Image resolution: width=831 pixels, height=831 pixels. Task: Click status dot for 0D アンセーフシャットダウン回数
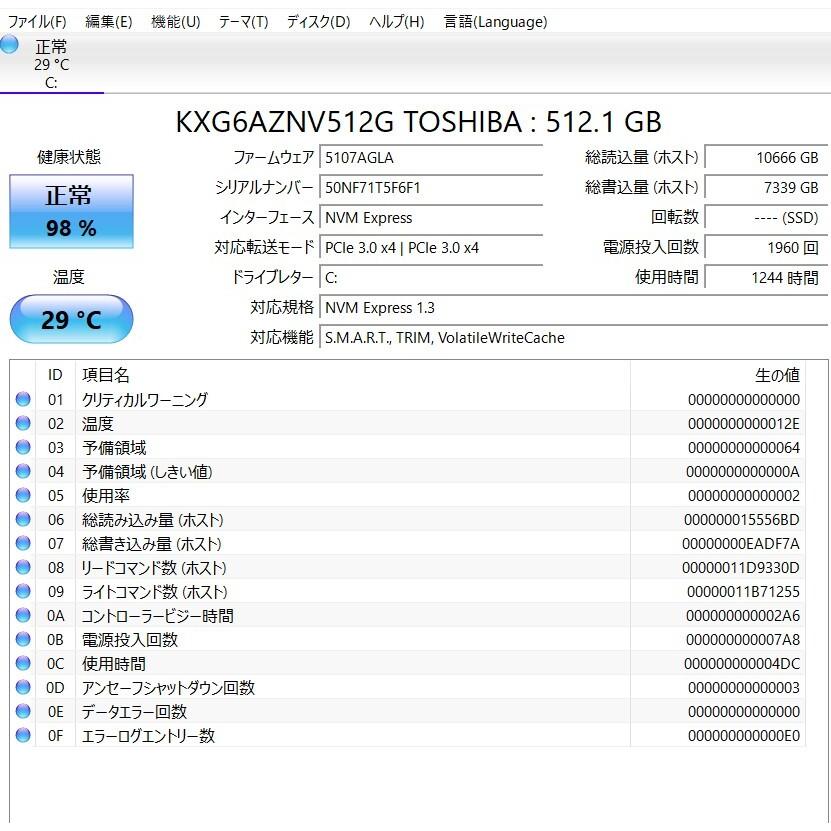pos(23,687)
